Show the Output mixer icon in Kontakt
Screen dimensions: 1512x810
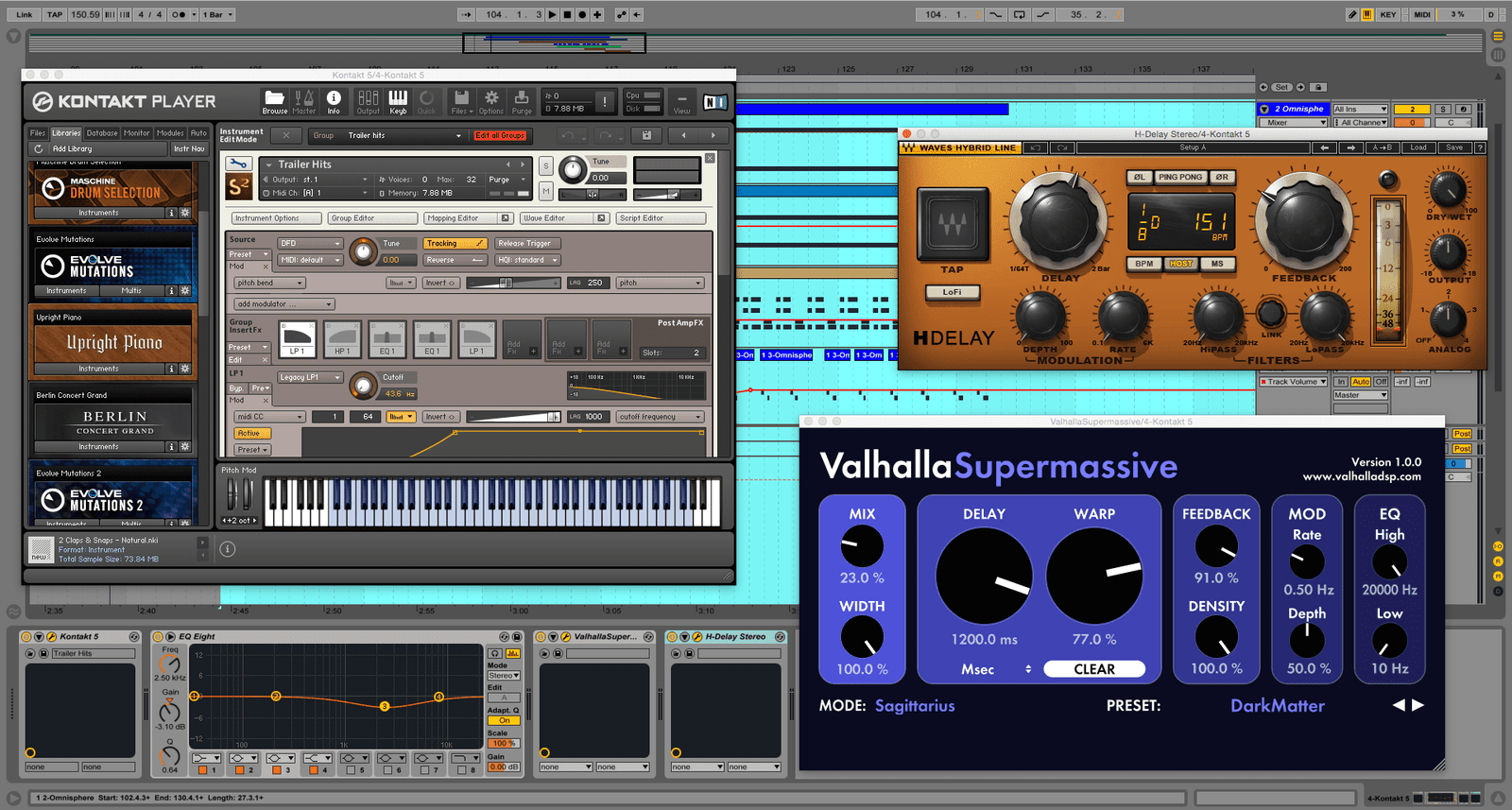368,101
